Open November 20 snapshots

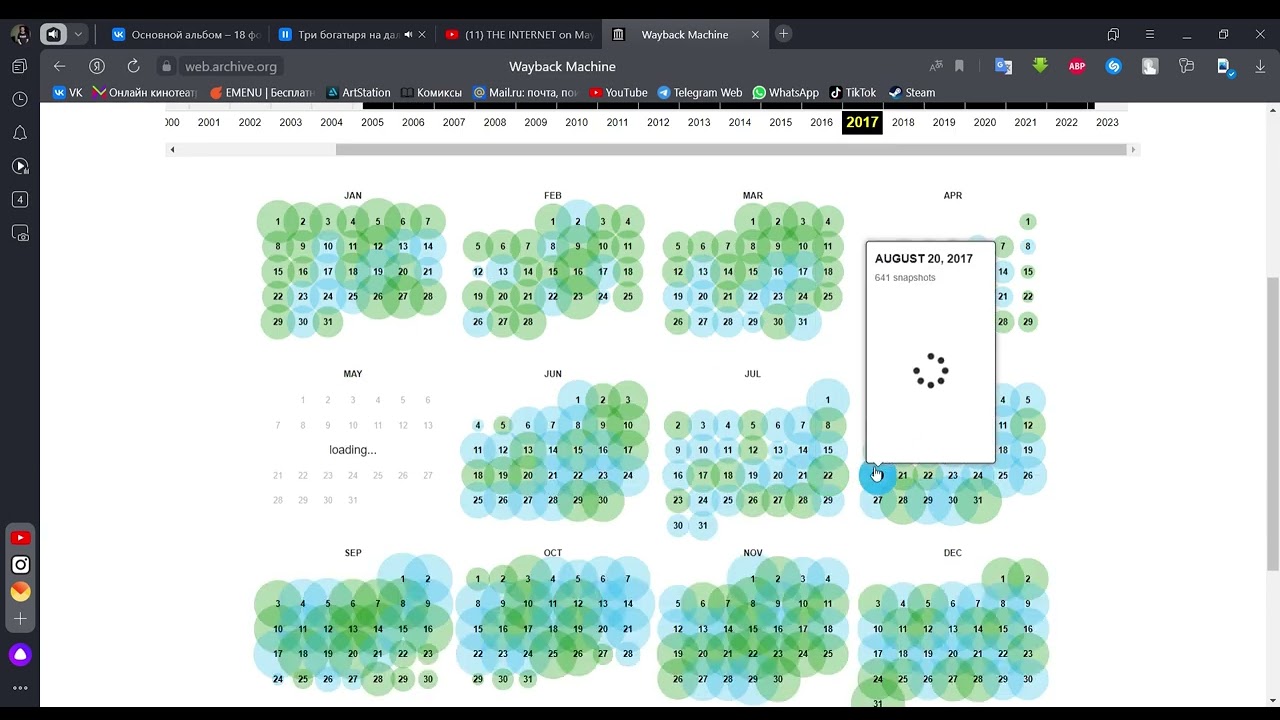703,654
